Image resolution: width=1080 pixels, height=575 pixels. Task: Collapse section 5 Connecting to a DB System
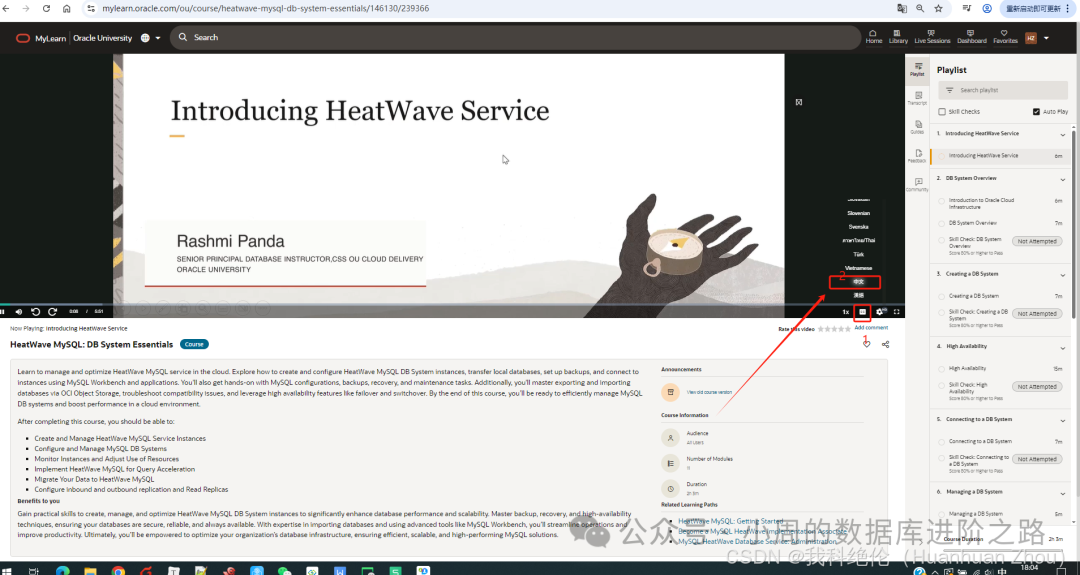tap(1062, 420)
